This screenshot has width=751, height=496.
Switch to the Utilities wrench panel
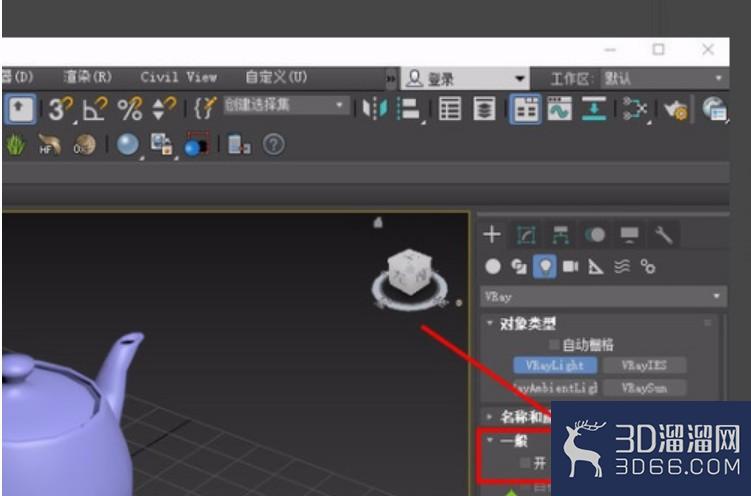point(664,235)
